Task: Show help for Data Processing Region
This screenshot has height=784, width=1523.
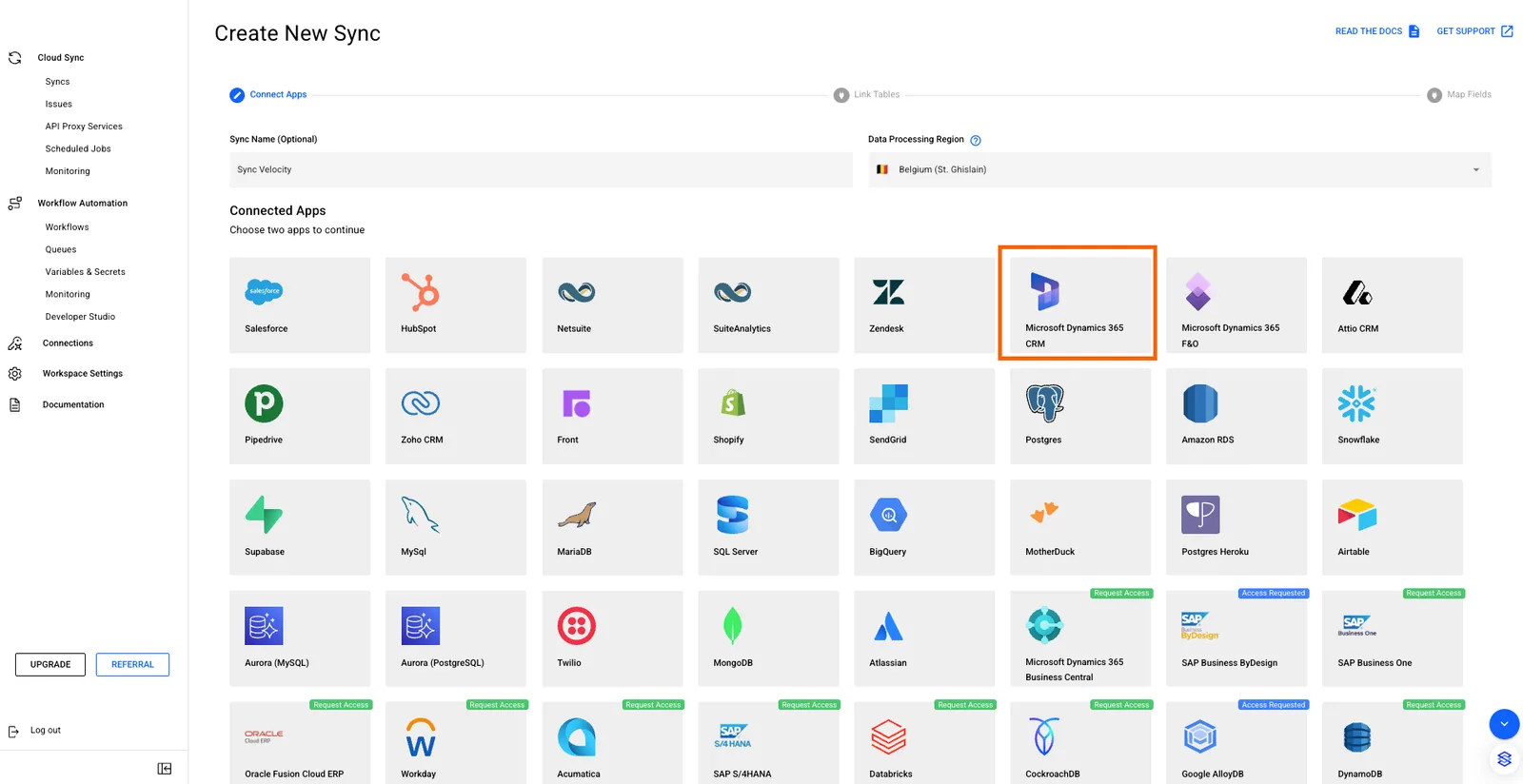Action: point(975,140)
